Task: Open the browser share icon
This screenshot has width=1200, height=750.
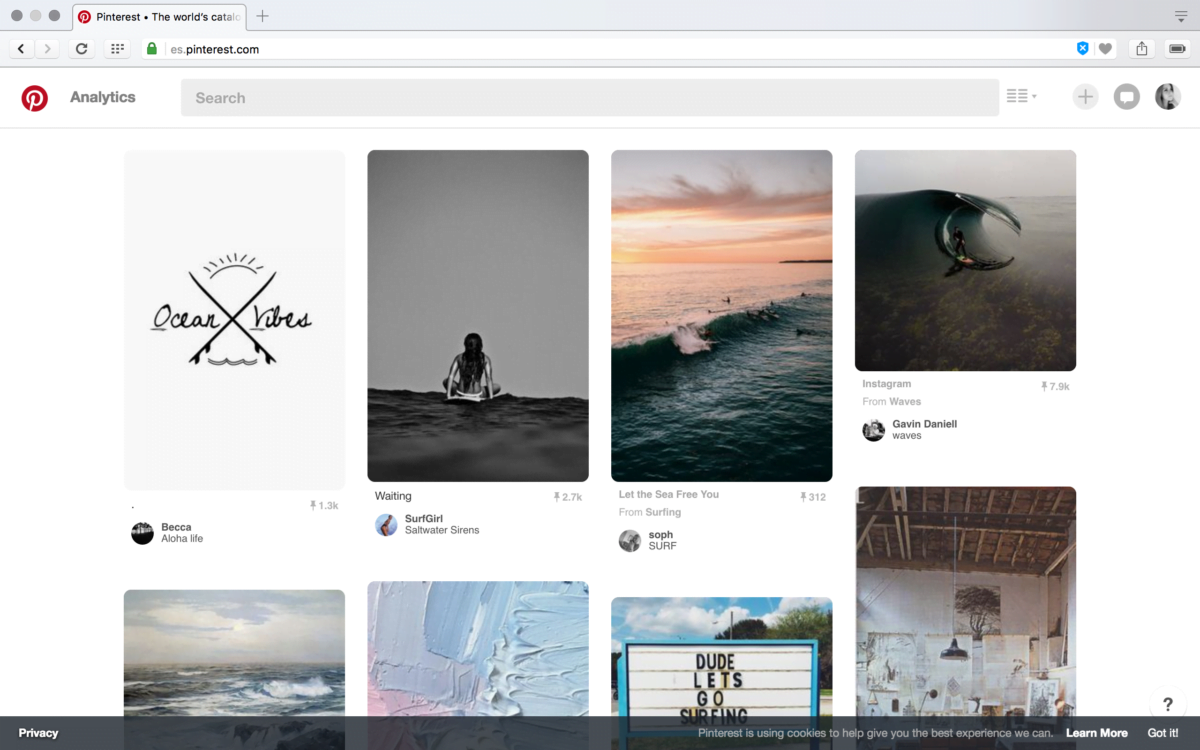Action: pyautogui.click(x=1142, y=49)
